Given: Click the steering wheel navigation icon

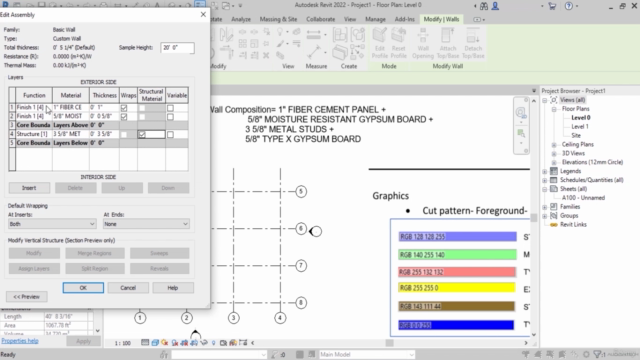Looking at the screenshot, I should tap(521, 113).
